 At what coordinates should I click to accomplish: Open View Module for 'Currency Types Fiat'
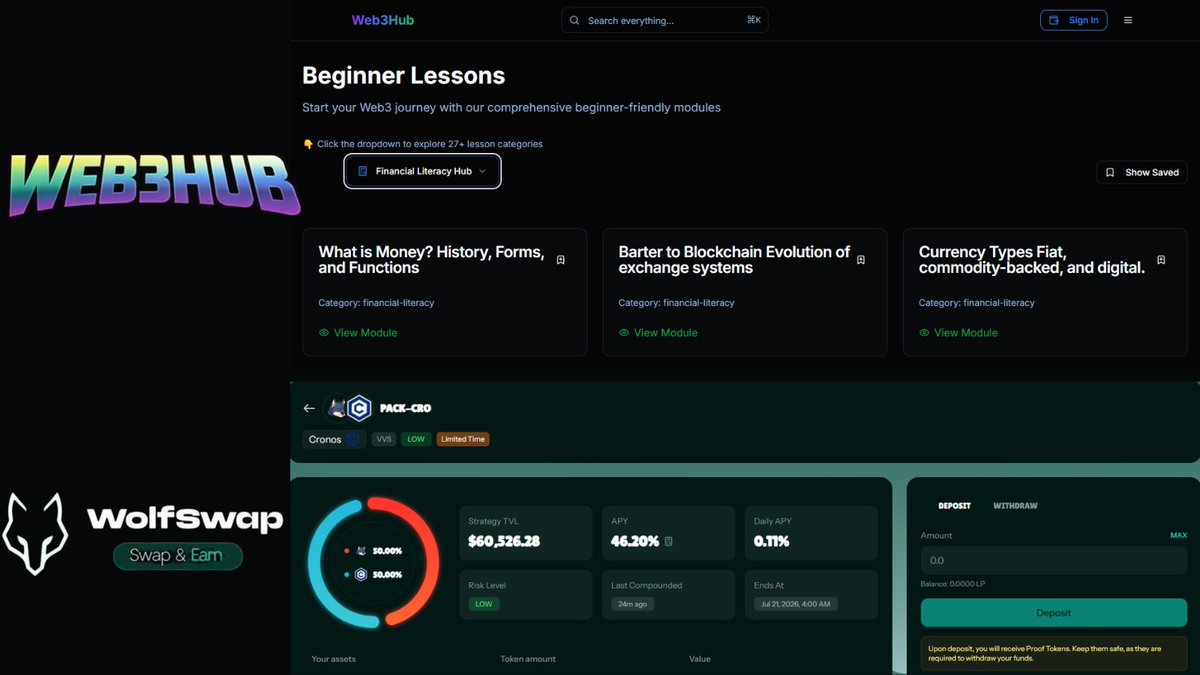coord(958,333)
